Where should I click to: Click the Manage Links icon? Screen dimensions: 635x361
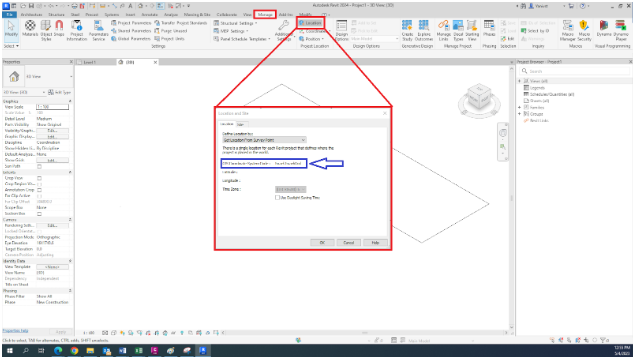[x=443, y=30]
